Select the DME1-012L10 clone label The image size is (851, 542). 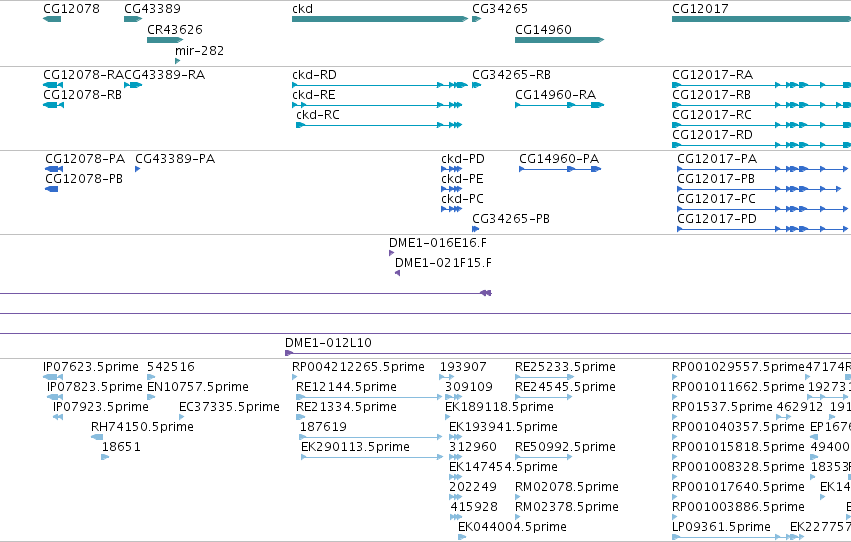click(x=328, y=343)
